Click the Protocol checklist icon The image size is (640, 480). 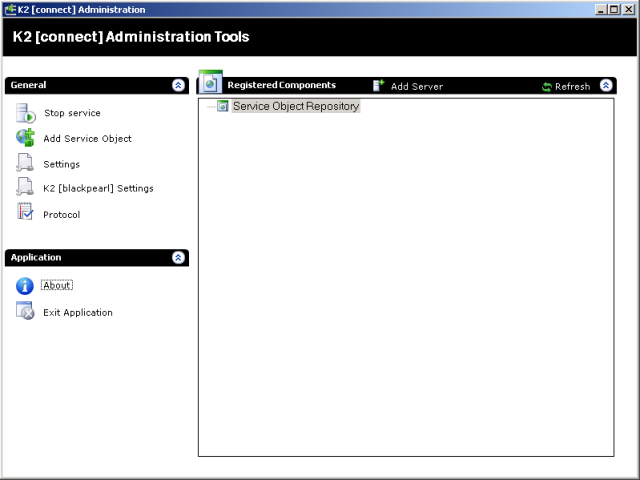[x=25, y=212]
